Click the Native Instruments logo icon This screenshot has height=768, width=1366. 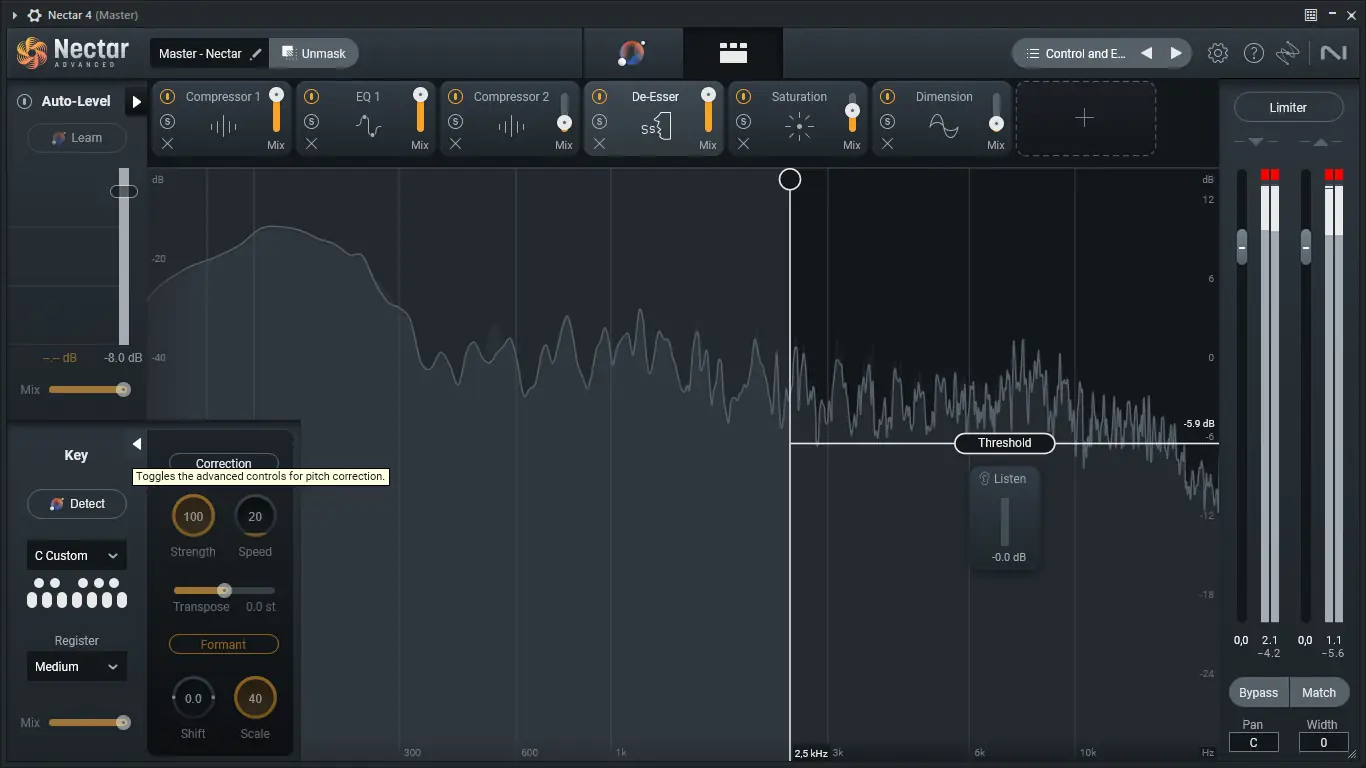tap(1333, 54)
